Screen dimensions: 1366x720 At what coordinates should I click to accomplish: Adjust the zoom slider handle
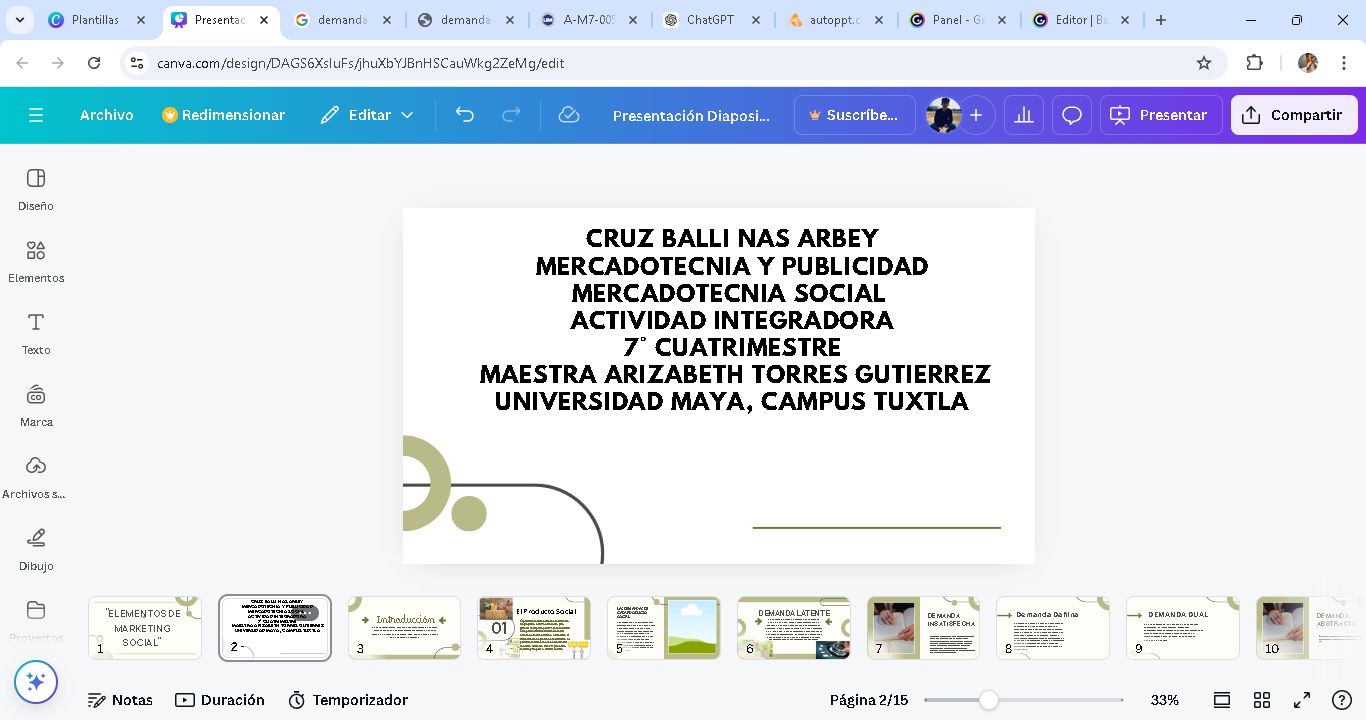click(989, 700)
